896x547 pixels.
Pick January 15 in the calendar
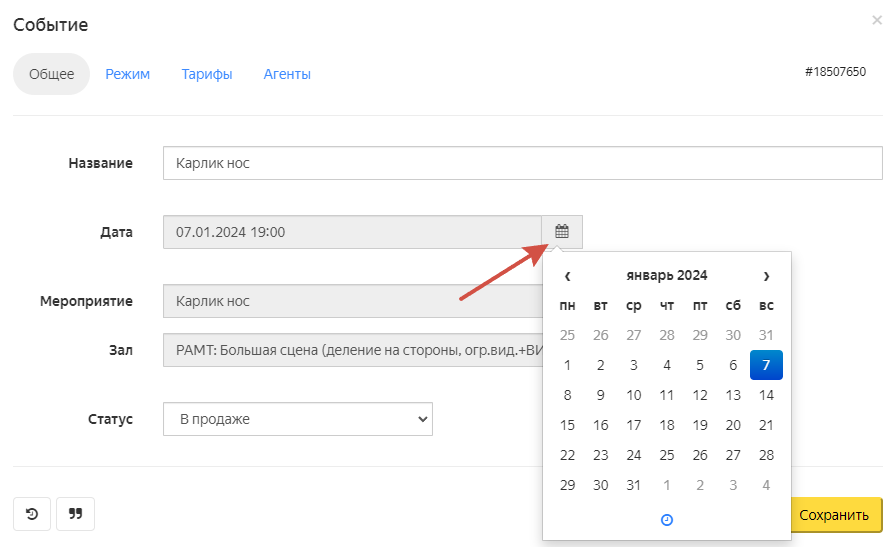click(568, 425)
